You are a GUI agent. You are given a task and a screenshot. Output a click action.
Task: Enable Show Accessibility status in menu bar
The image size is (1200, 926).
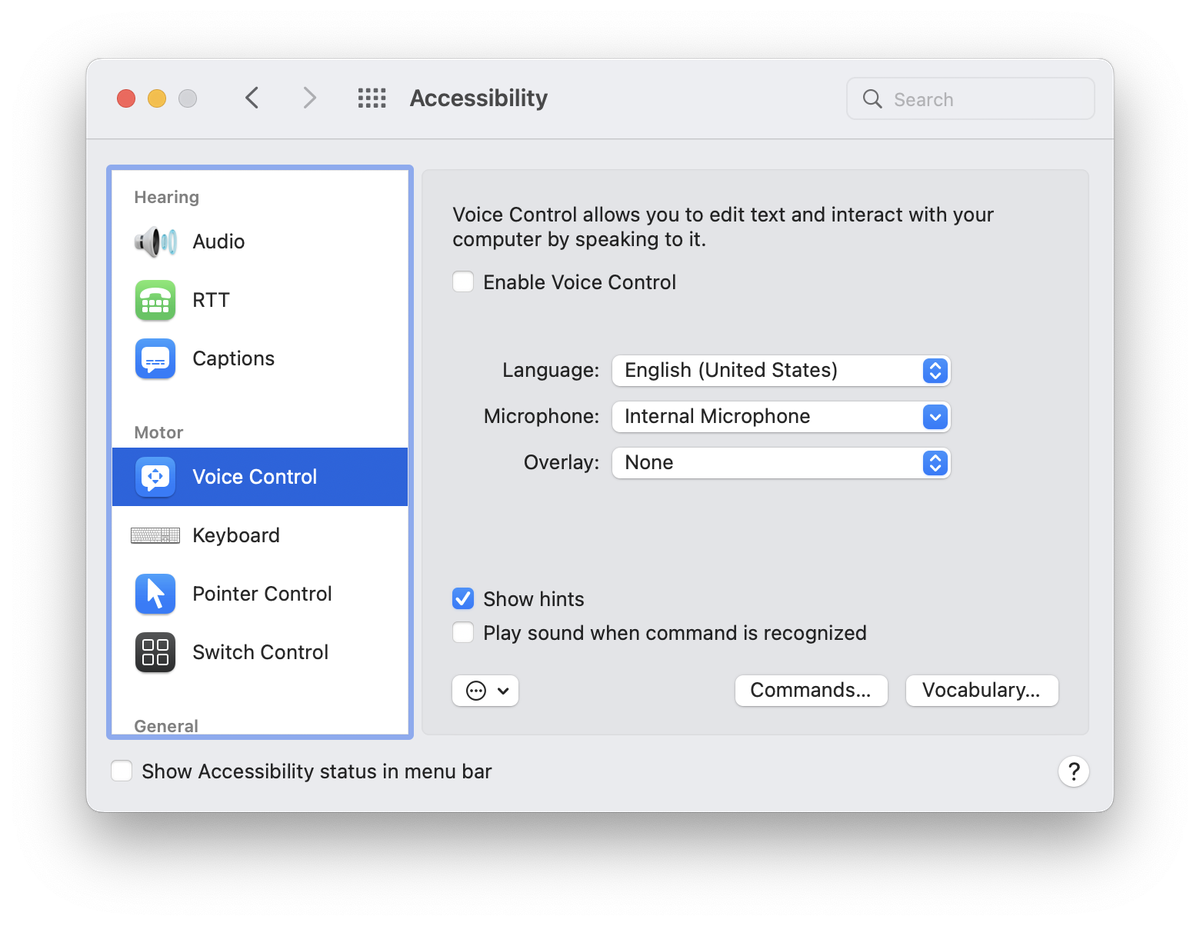tap(122, 771)
